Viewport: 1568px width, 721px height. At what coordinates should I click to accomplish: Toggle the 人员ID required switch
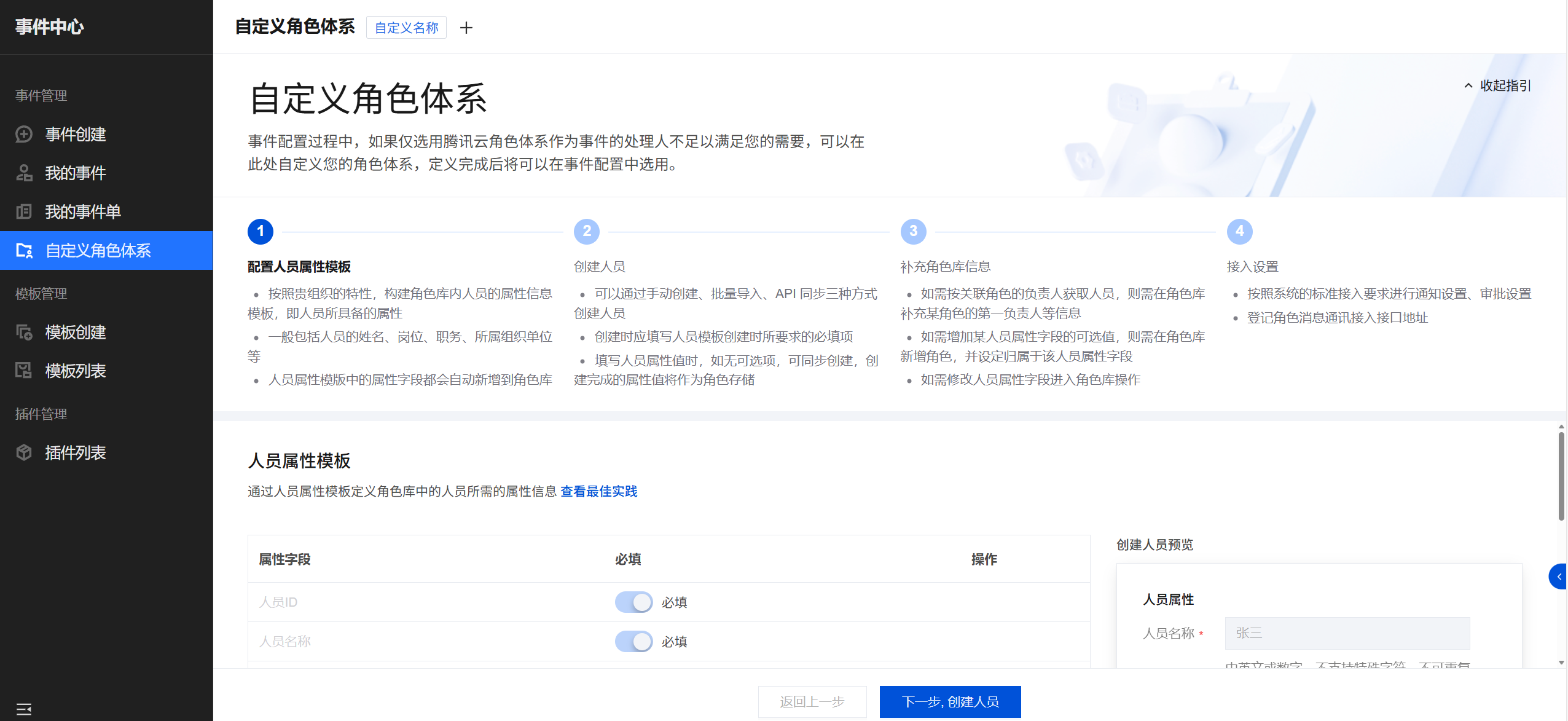(633, 602)
